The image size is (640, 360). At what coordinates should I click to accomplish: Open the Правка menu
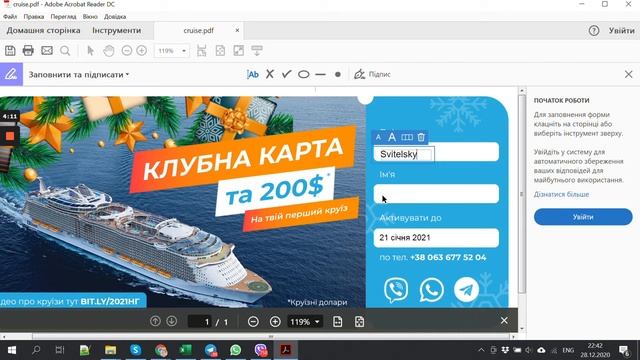(33, 17)
